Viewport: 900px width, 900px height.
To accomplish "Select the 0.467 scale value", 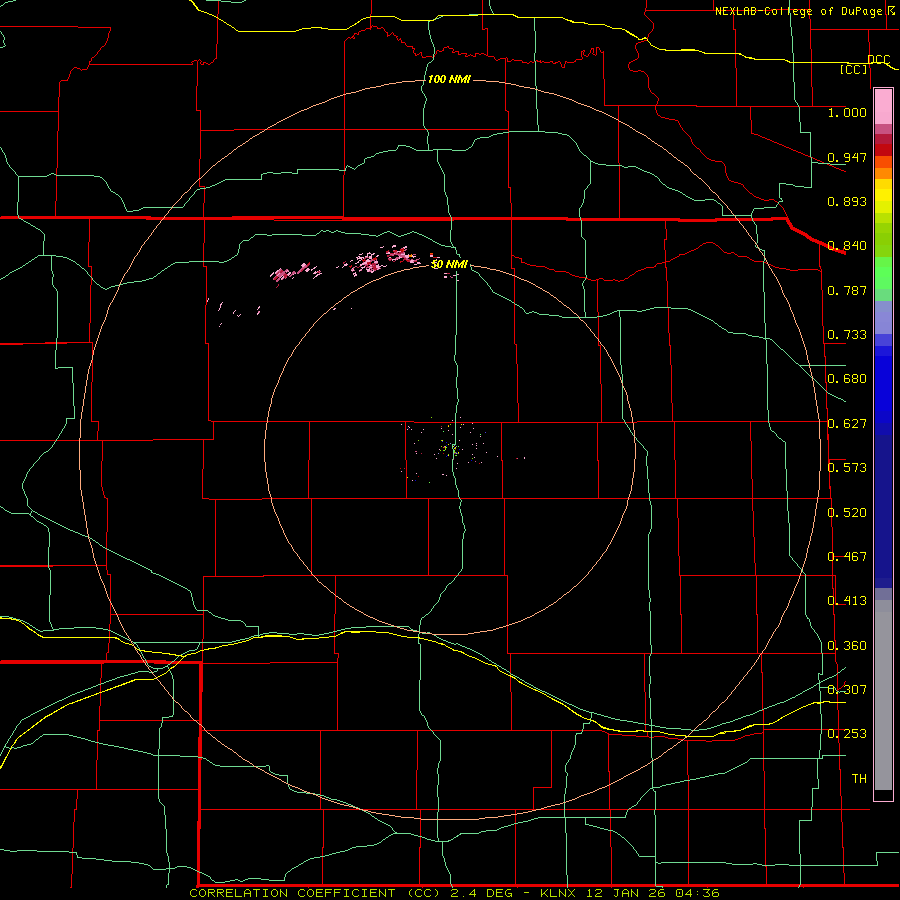I will 847,557.
